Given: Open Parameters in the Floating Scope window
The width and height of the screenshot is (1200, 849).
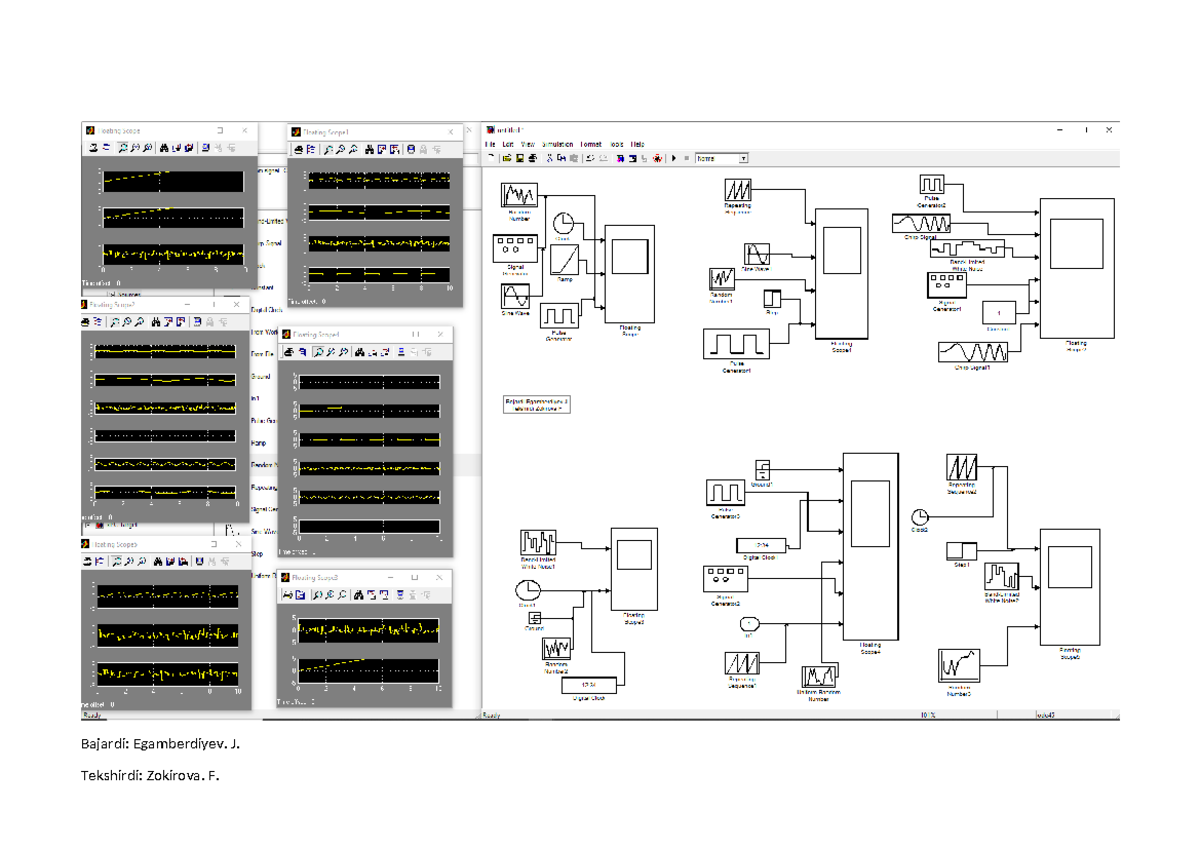Looking at the screenshot, I should 105,148.
